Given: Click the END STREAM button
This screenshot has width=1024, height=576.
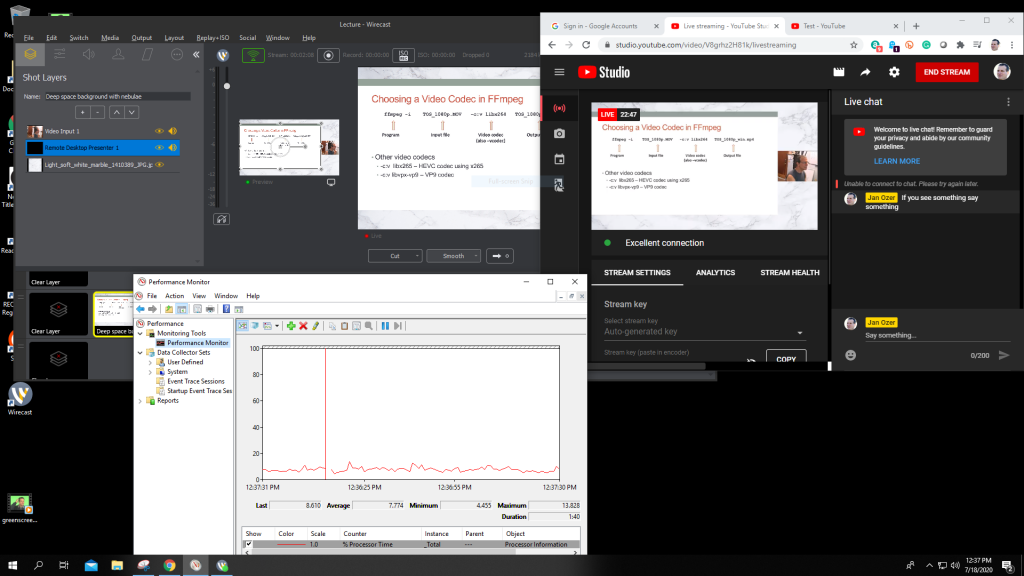Looking at the screenshot, I should pos(946,72).
